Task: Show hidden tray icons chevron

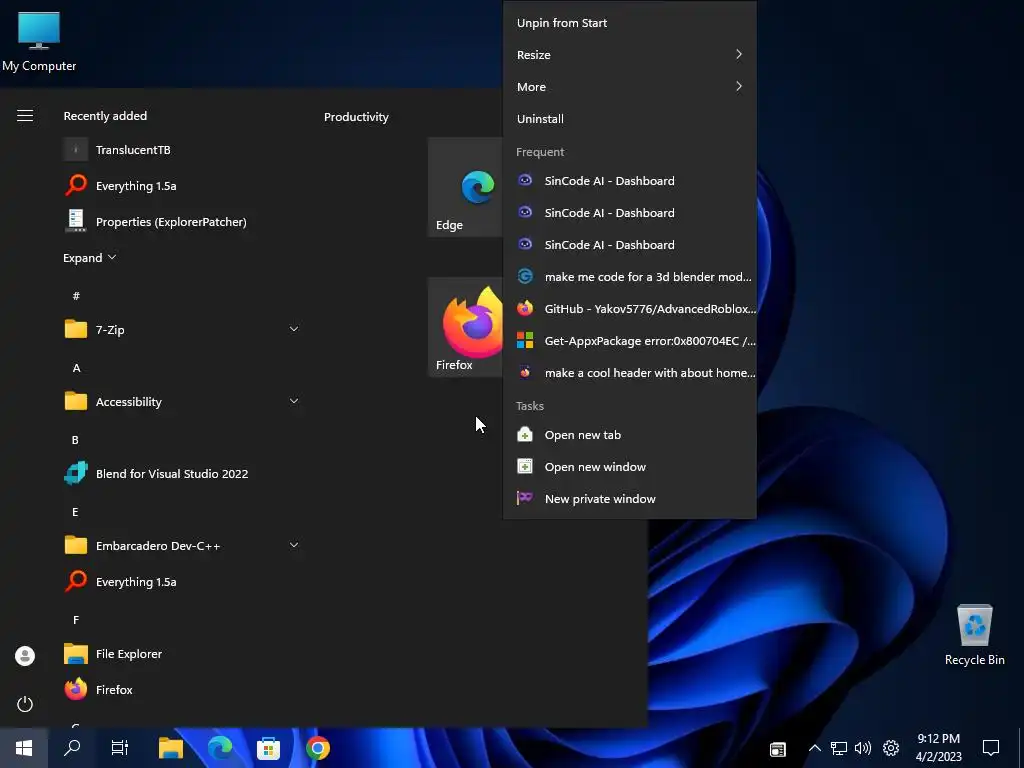Action: click(x=814, y=748)
